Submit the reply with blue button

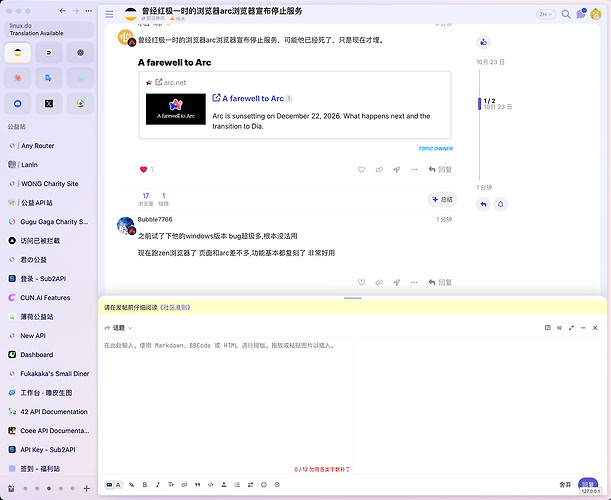pos(588,484)
